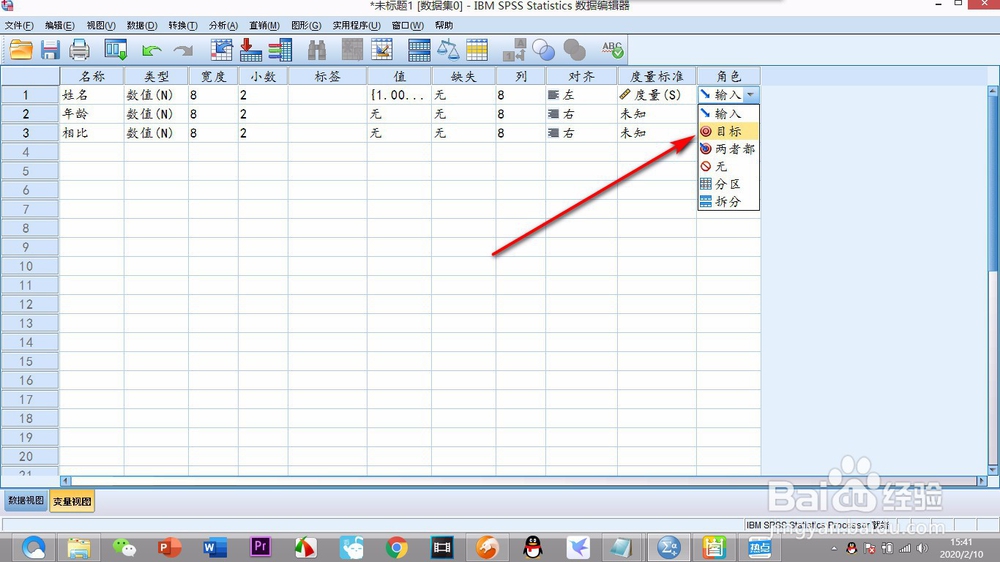The height and width of the screenshot is (562, 1000).
Task: Choose 目标 role in dropdown list
Action: (728, 131)
